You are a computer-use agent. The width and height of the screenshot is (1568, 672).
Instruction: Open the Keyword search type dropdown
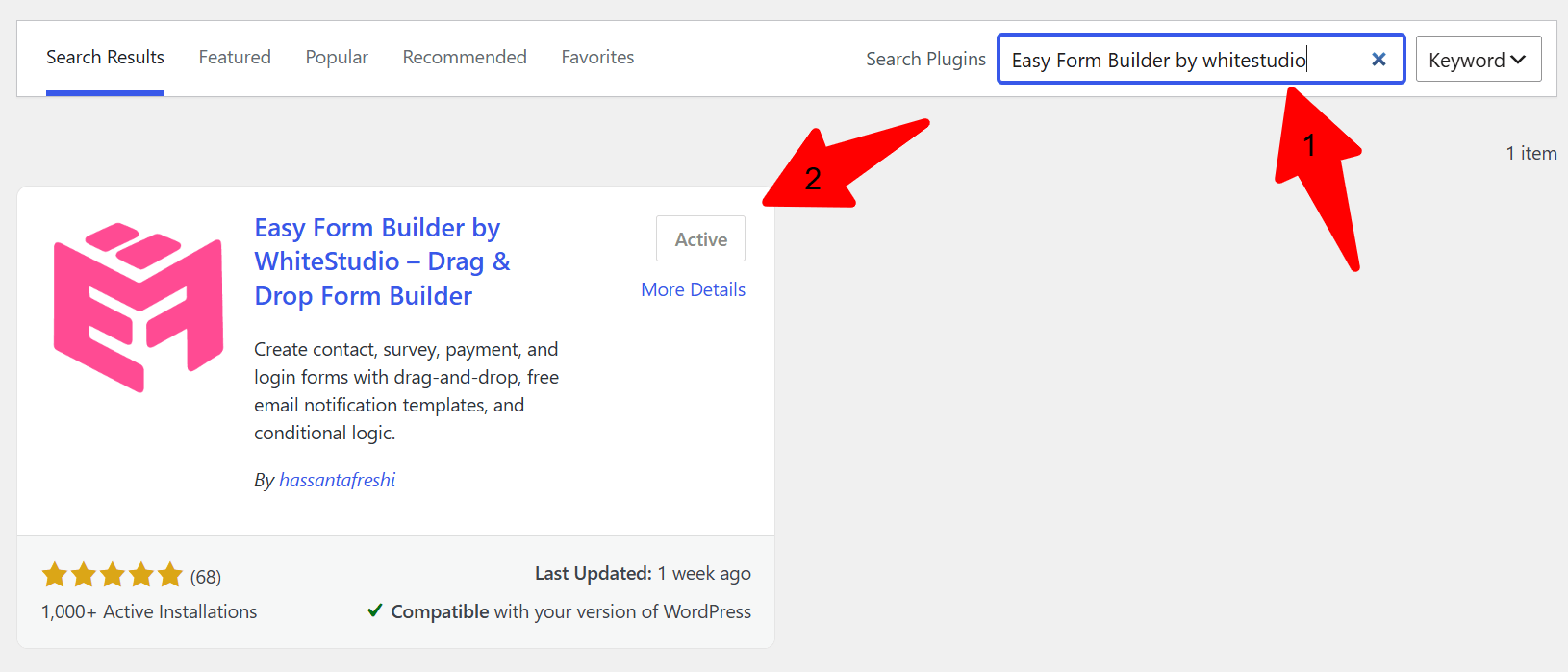1479,59
